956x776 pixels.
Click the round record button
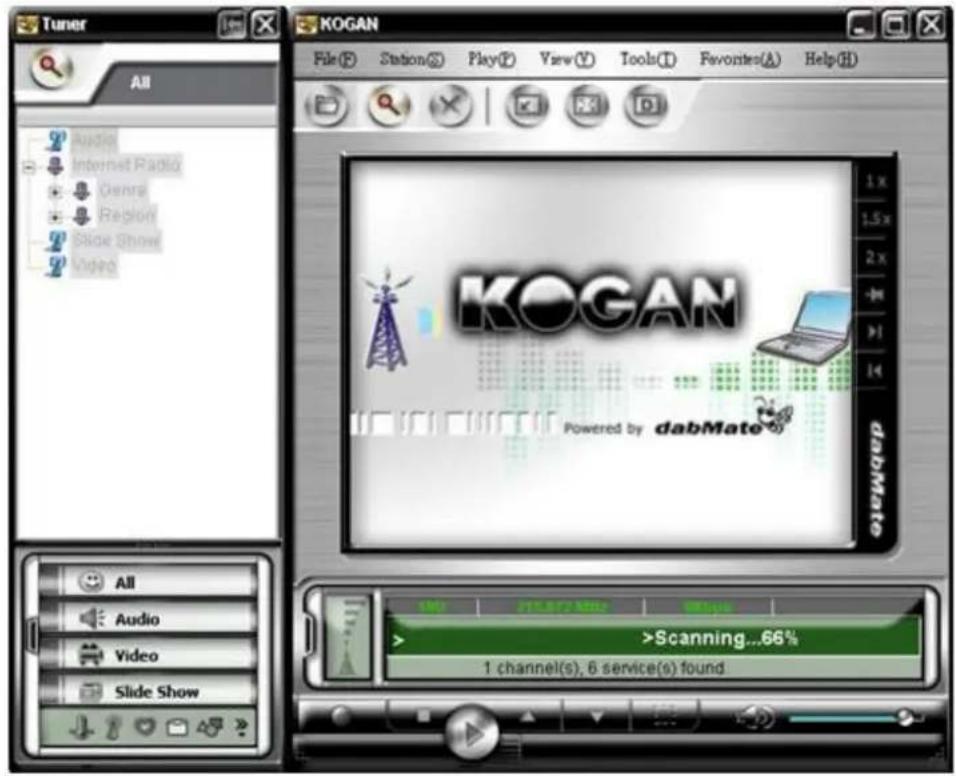point(341,716)
